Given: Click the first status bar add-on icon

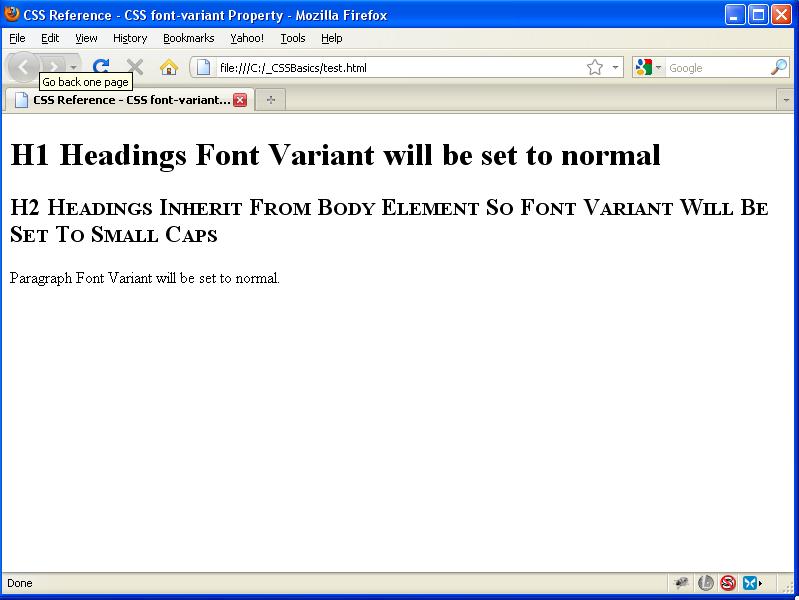Looking at the screenshot, I should tap(681, 583).
